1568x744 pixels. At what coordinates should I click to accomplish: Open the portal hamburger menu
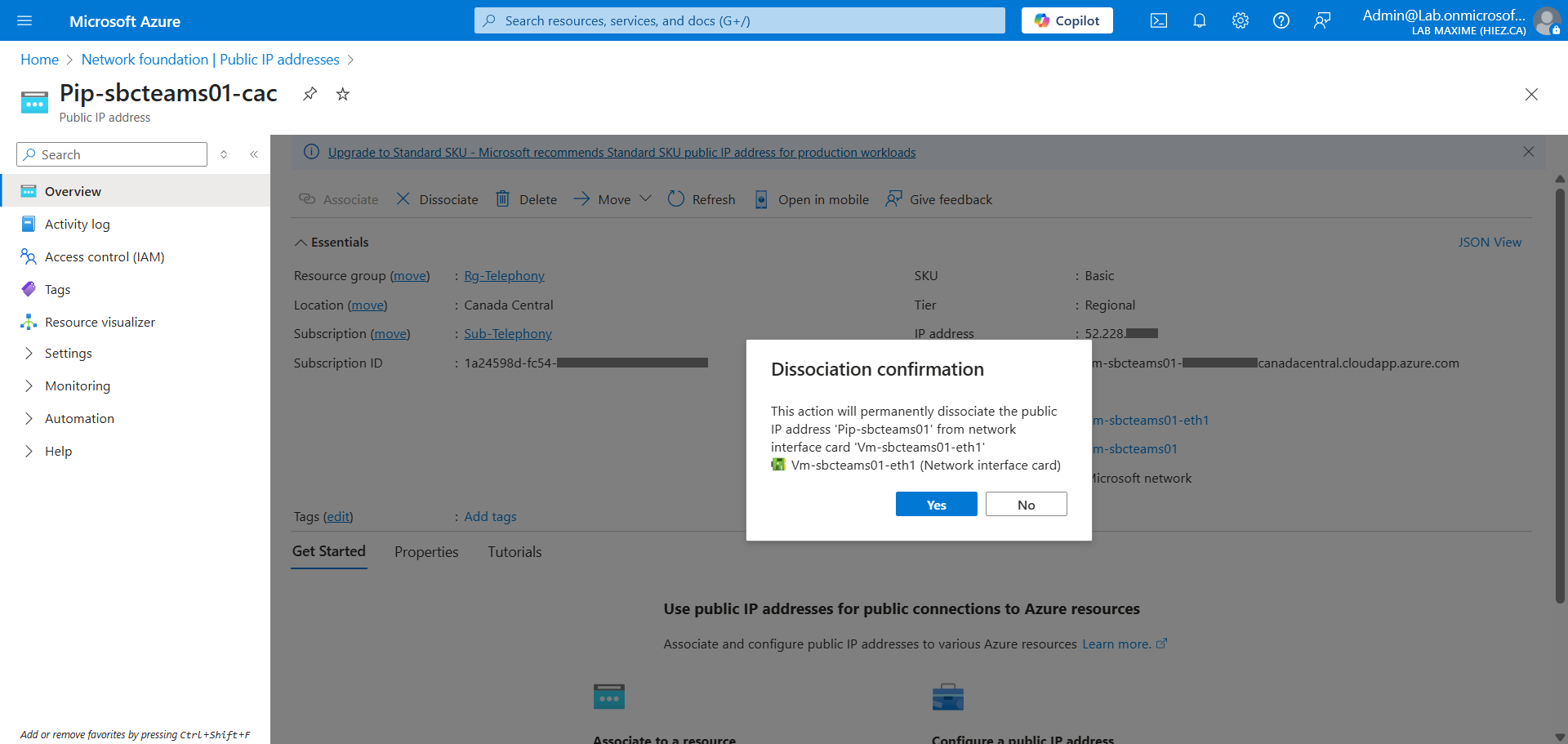24,21
